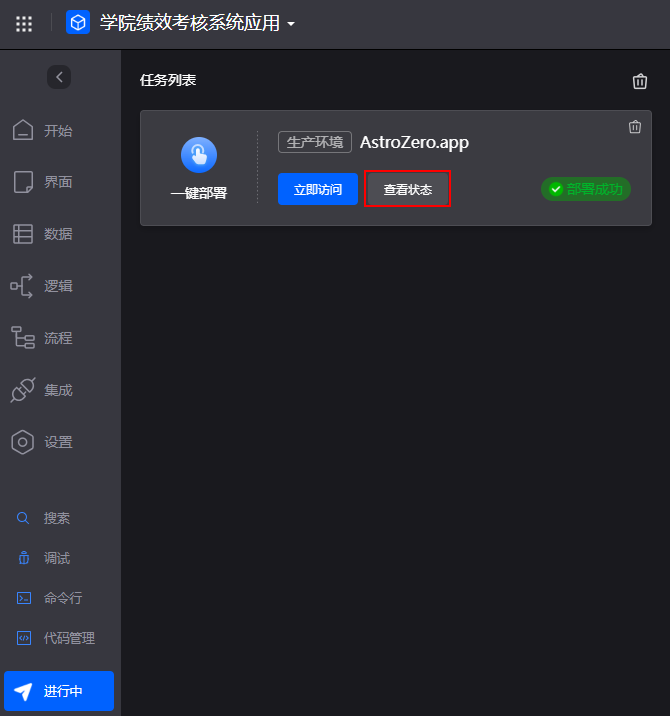Open the 代码管理 code management tool
670x716 pixels.
click(x=56, y=638)
